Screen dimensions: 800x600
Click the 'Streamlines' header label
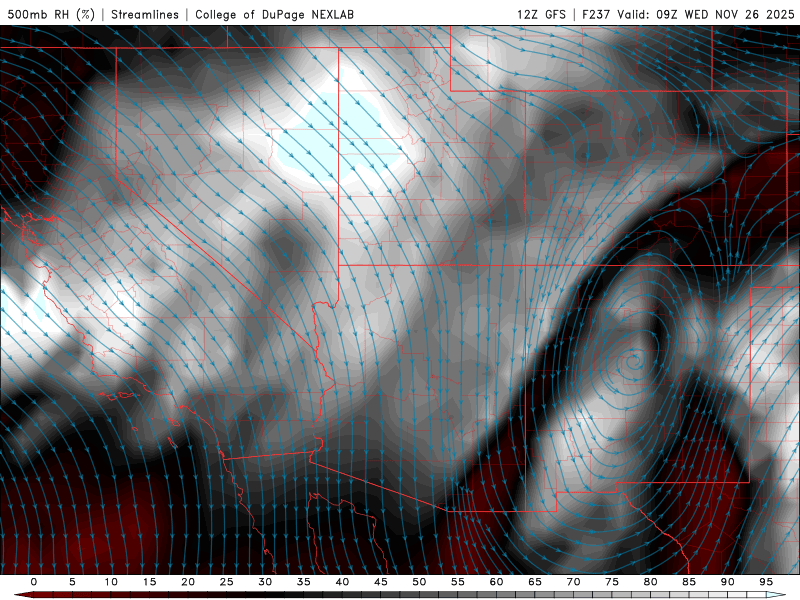click(145, 14)
